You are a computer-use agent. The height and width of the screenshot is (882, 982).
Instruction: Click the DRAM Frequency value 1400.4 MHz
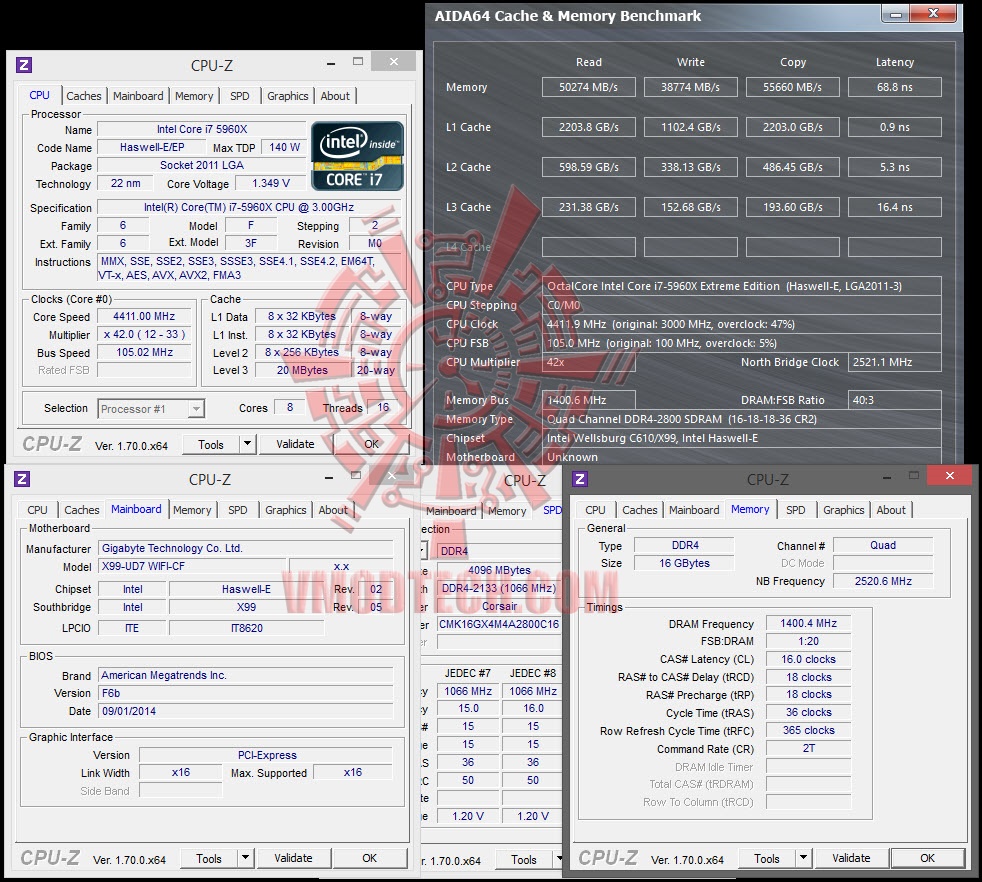coord(809,623)
